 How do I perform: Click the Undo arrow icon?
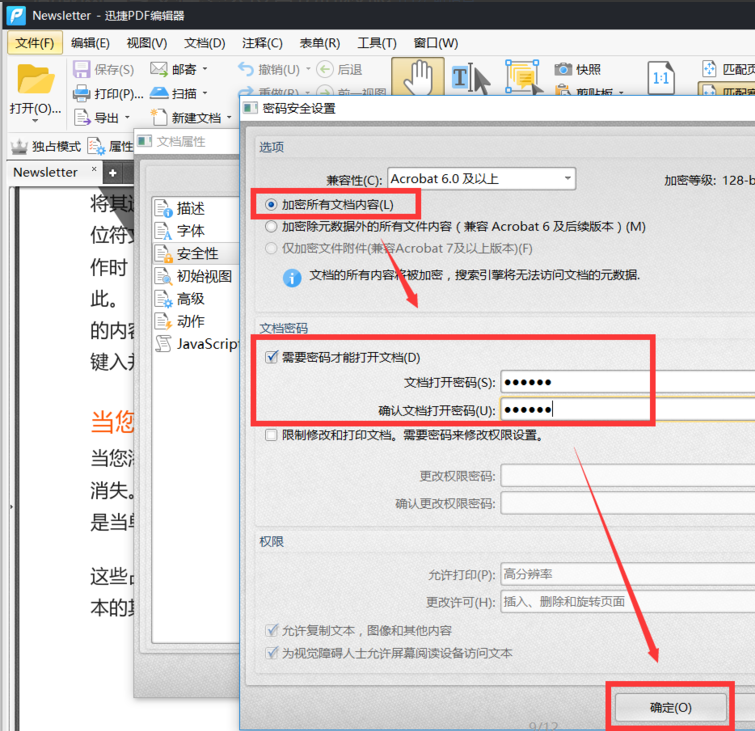(246, 69)
